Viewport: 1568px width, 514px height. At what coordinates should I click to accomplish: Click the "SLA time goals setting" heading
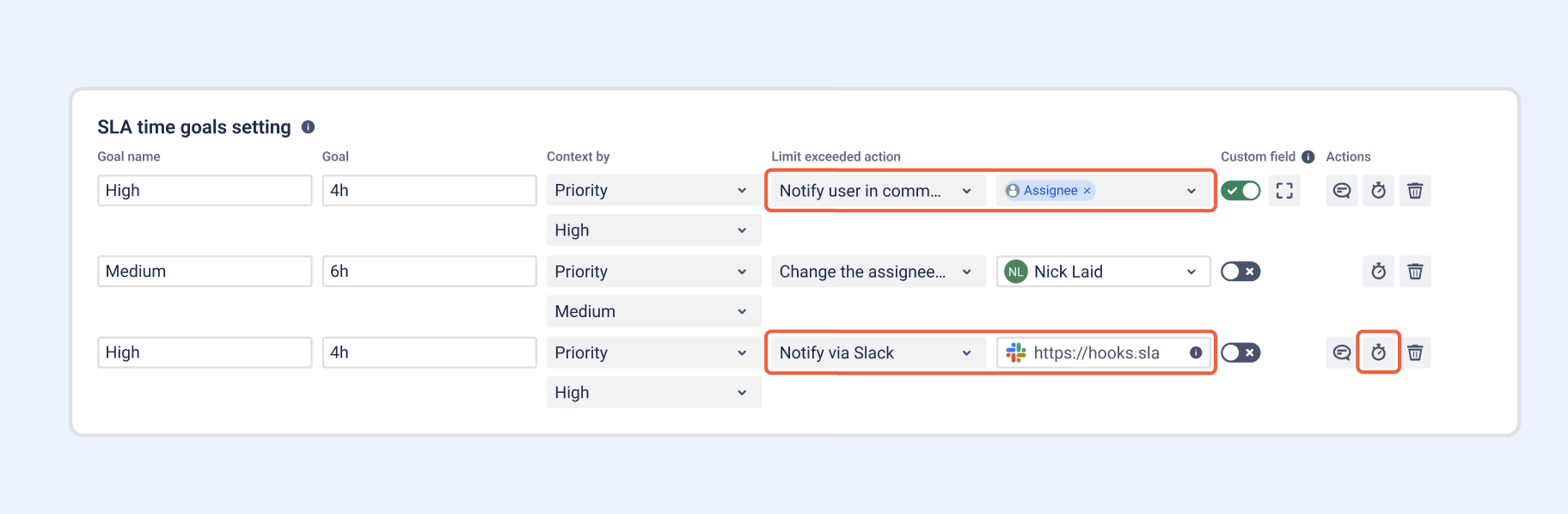tap(194, 127)
